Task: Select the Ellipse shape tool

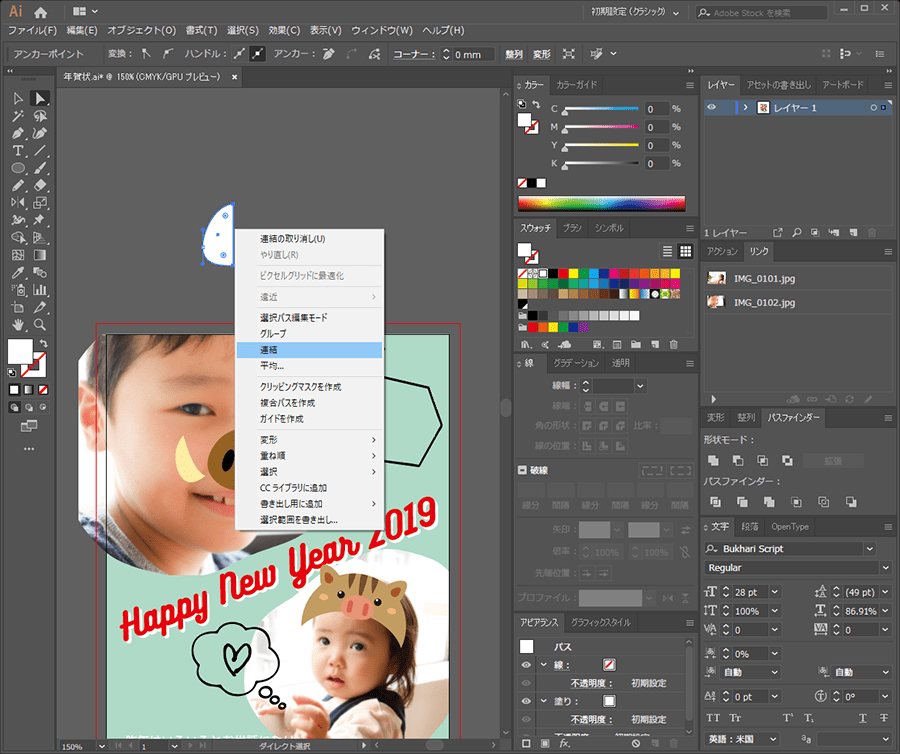Action: click(18, 168)
